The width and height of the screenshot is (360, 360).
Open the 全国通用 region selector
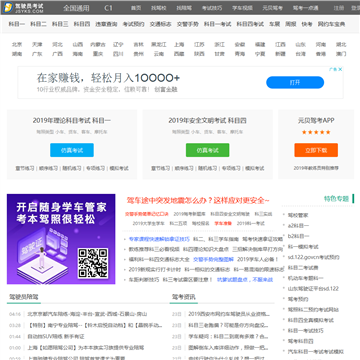coord(76,8)
